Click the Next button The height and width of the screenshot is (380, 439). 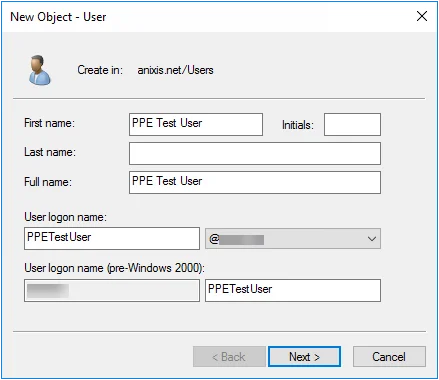point(304,357)
